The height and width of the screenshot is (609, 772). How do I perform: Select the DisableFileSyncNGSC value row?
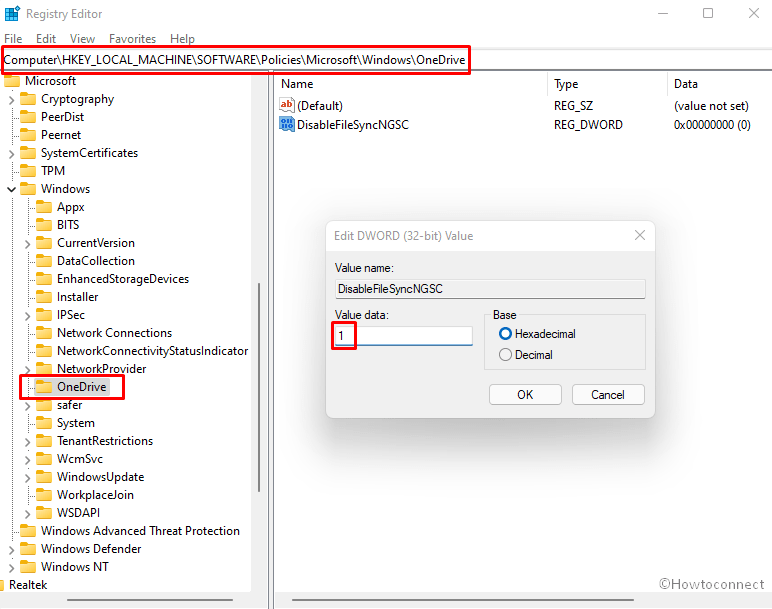pyautogui.click(x=515, y=125)
